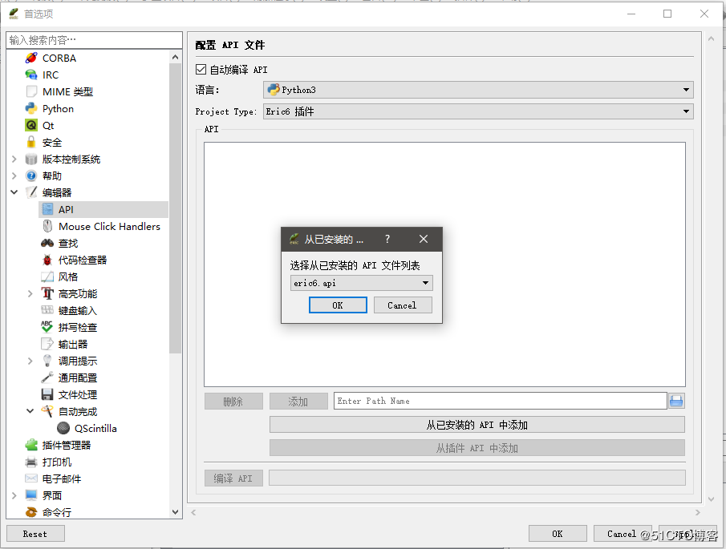Select the 插件管理器 tree item

click(66, 445)
